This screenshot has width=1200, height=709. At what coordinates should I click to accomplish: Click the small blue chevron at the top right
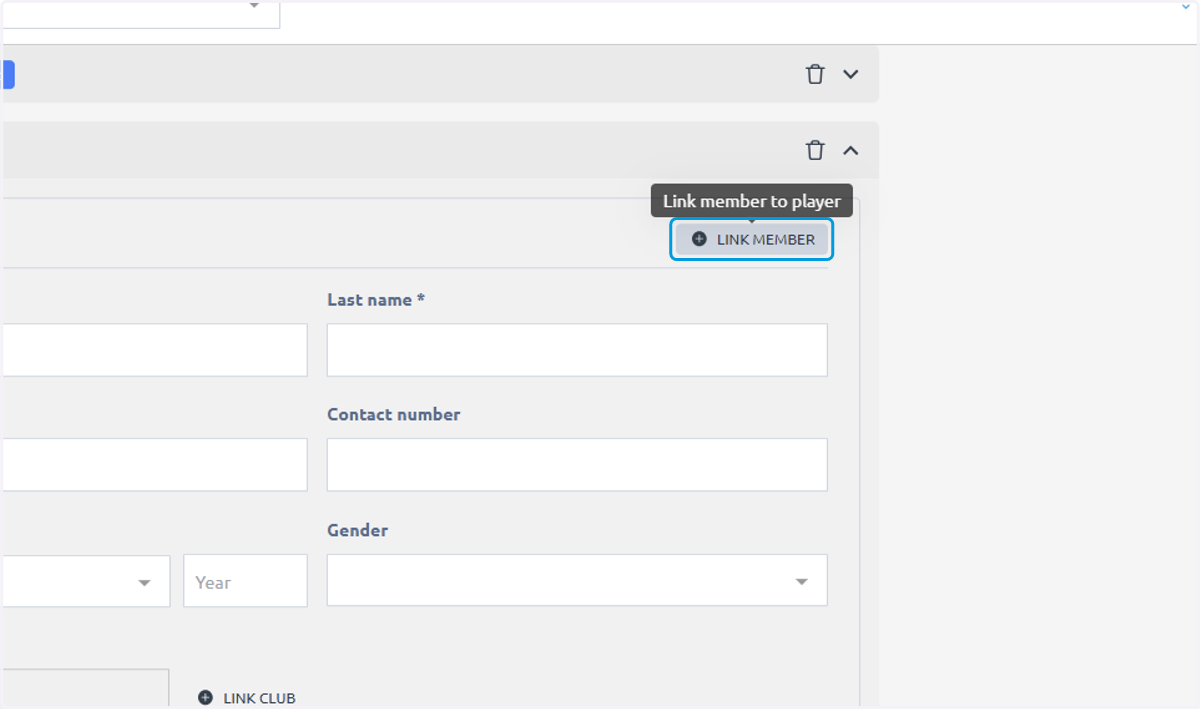click(1186, 6)
